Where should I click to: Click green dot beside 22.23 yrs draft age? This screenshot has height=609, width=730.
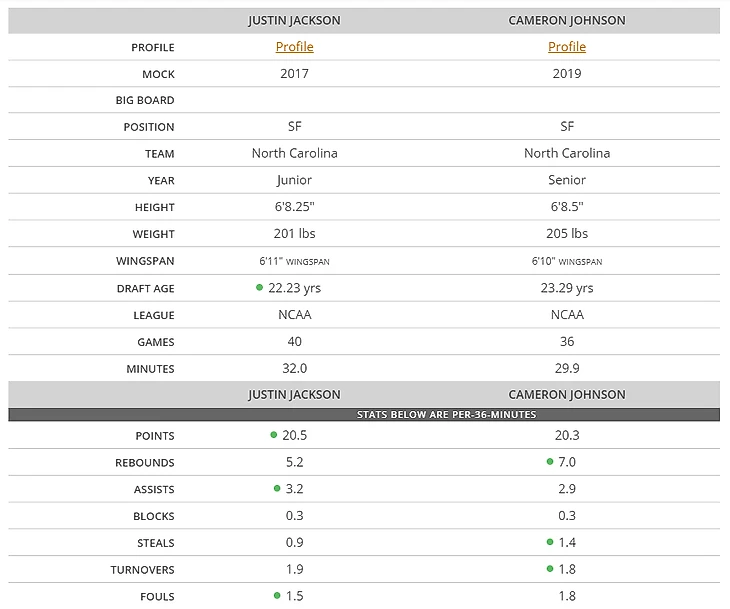[x=260, y=287]
